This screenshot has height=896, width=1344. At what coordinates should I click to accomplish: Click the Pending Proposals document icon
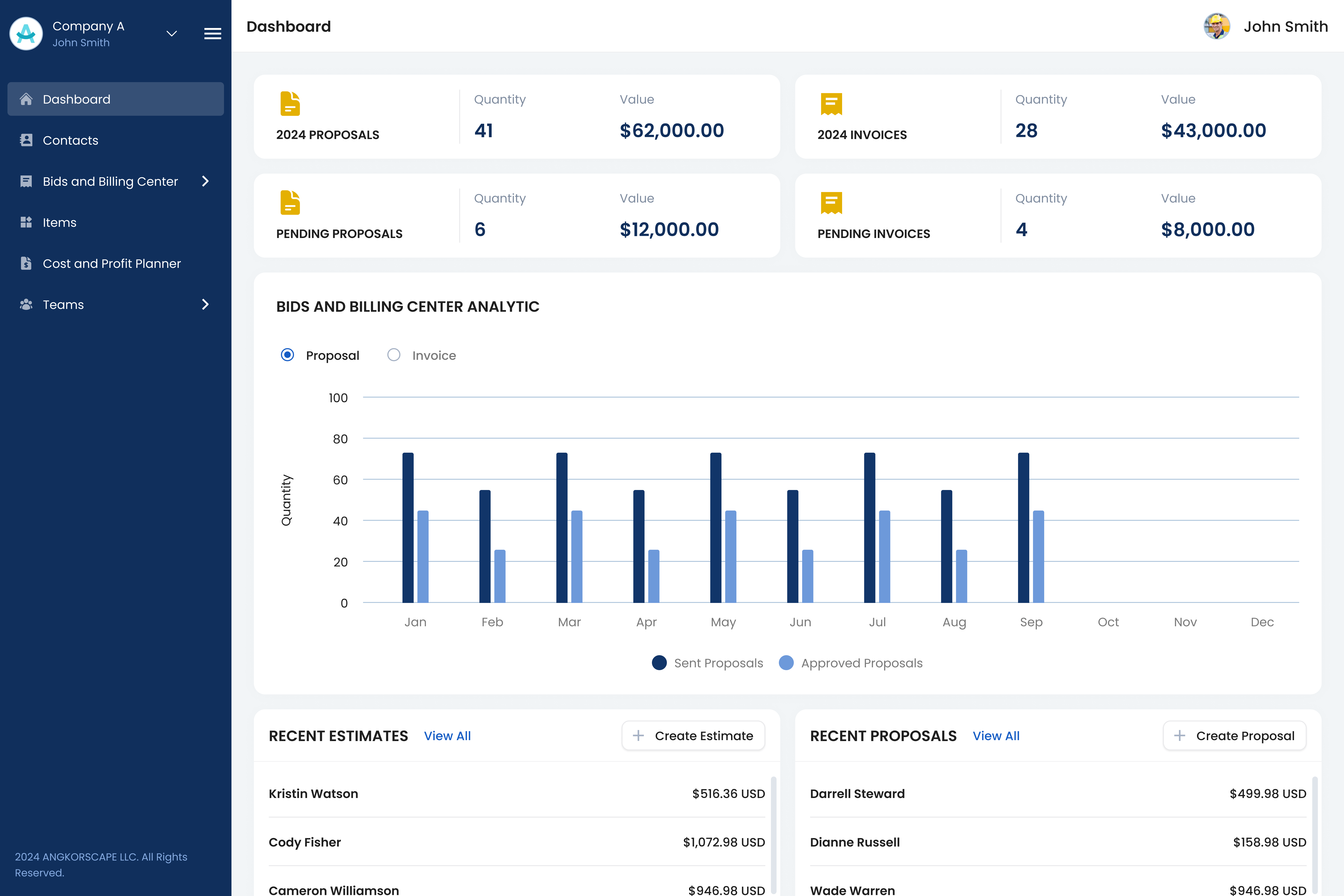tap(290, 203)
